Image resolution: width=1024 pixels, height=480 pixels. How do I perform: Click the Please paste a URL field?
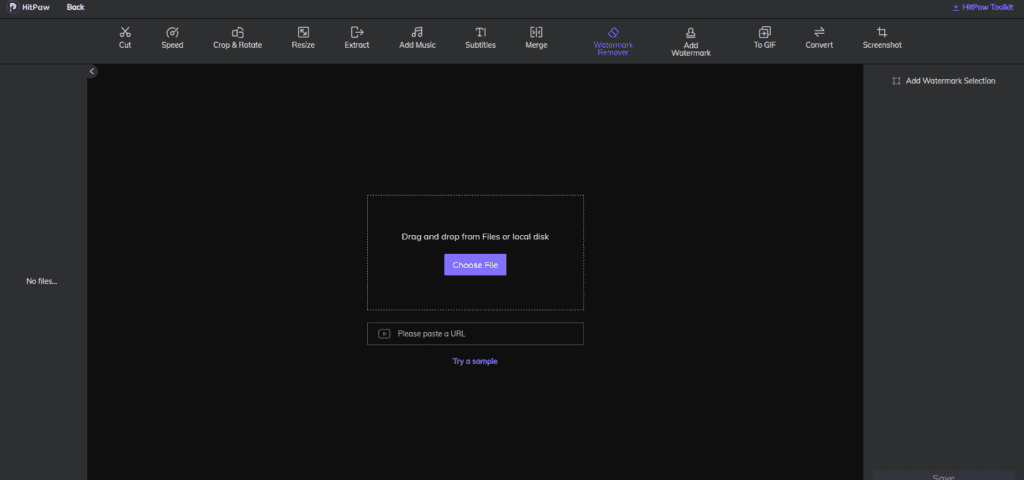tap(475, 334)
